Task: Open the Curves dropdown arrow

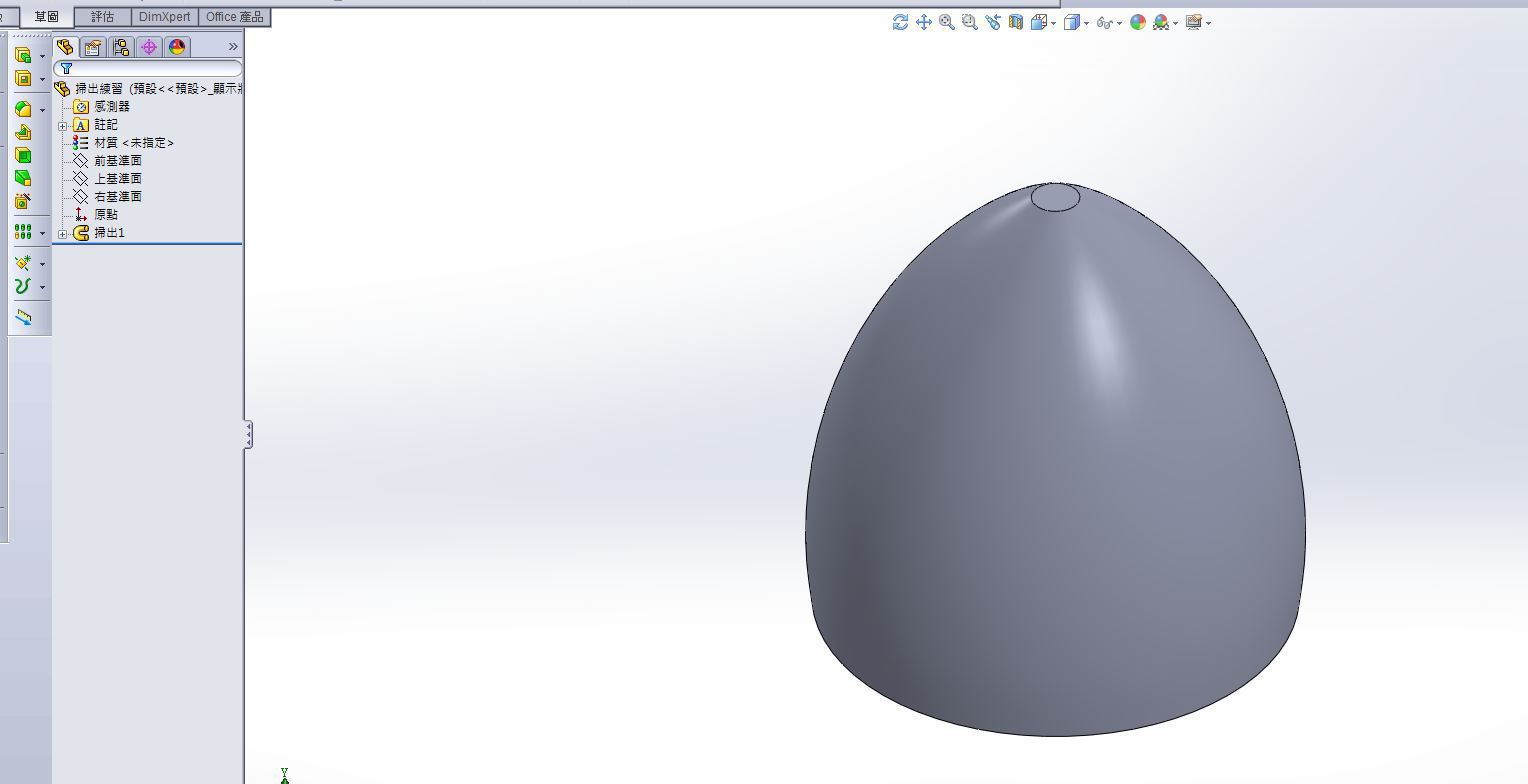Action: (42, 287)
